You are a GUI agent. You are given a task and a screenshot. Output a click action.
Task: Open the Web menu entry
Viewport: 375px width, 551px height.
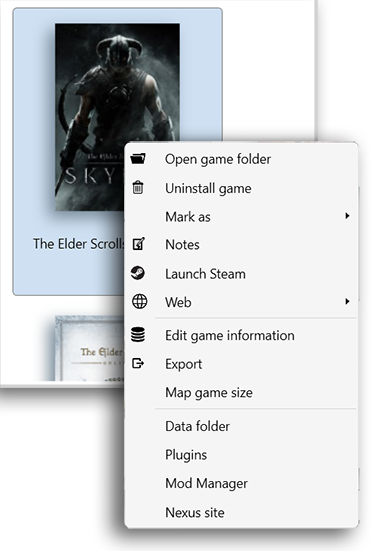click(241, 302)
